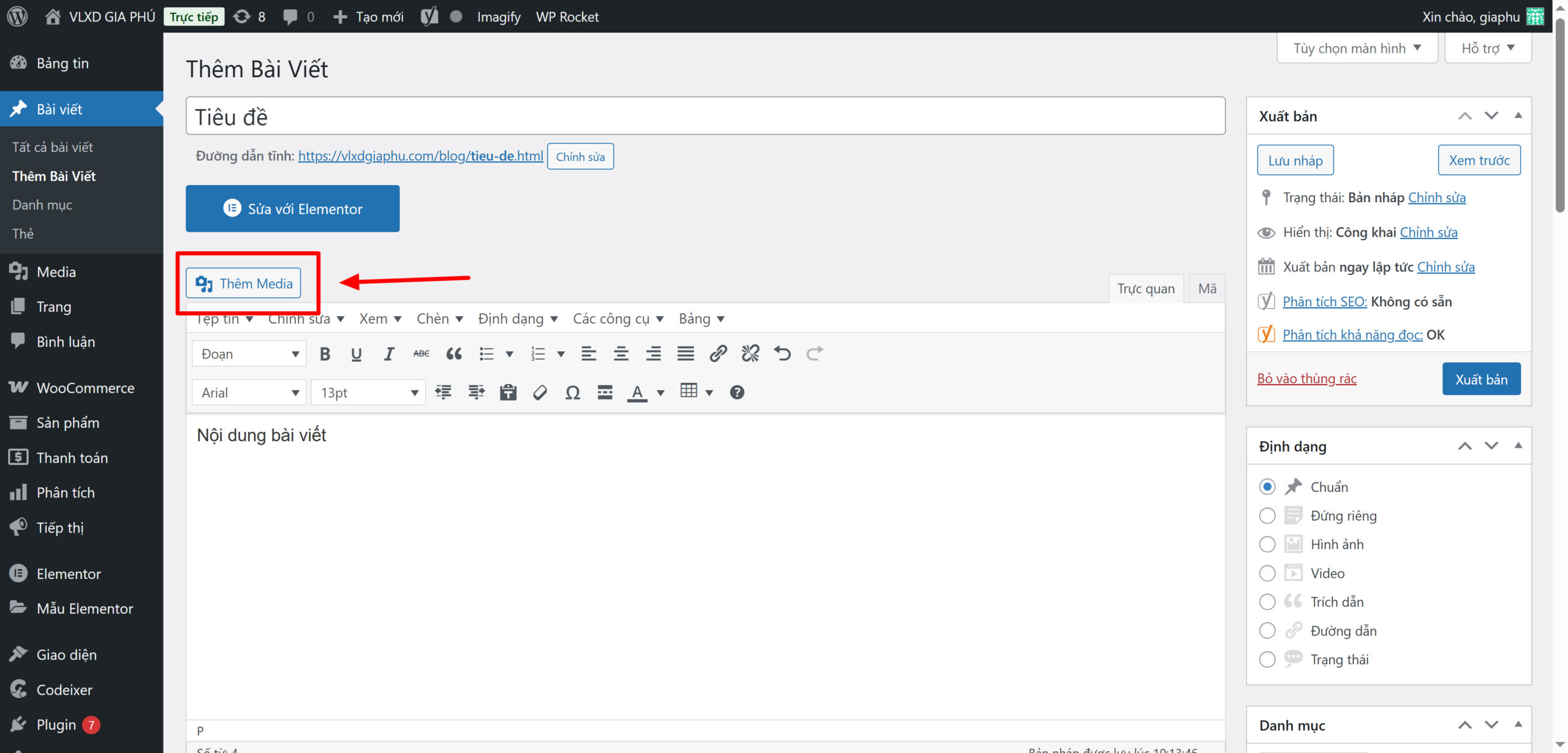Open editor help question mark icon
This screenshot has height=753, width=1568.
737,393
